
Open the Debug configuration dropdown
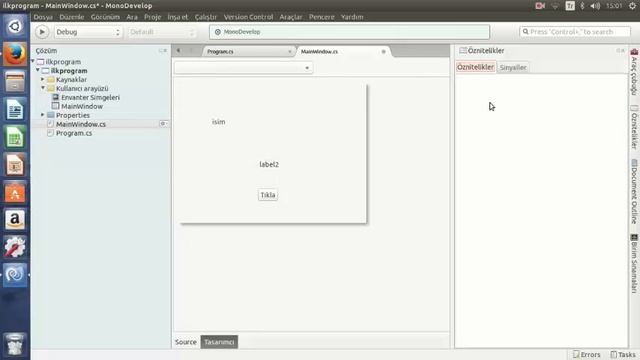coord(88,32)
